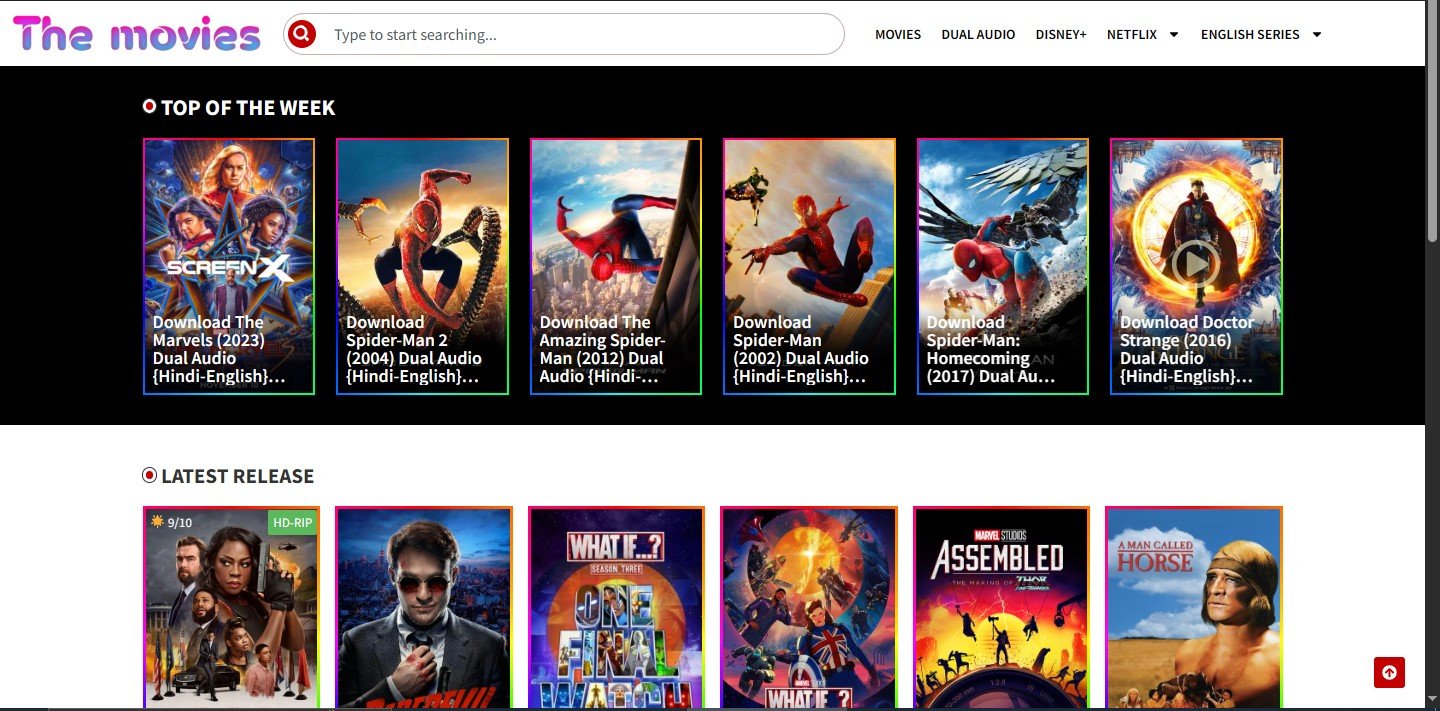The width and height of the screenshot is (1440, 711).
Task: Click the green HD-RIP quality badge
Action: 292,522
